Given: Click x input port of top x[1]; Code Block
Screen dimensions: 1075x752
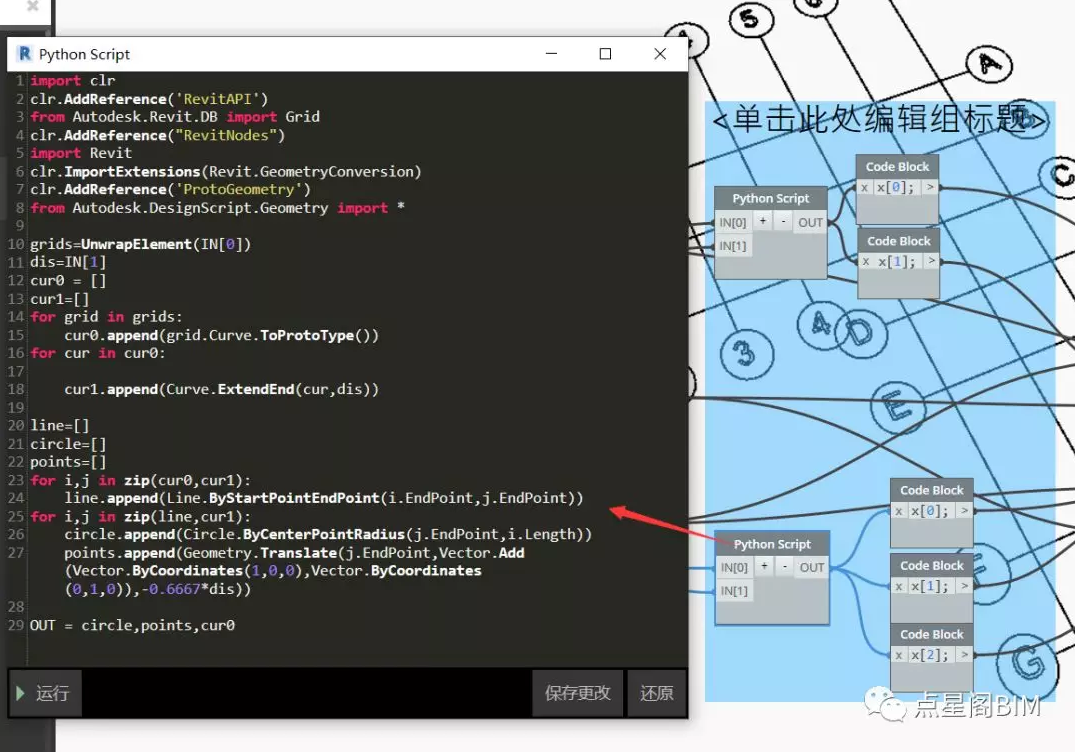Looking at the screenshot, I should tap(866, 261).
